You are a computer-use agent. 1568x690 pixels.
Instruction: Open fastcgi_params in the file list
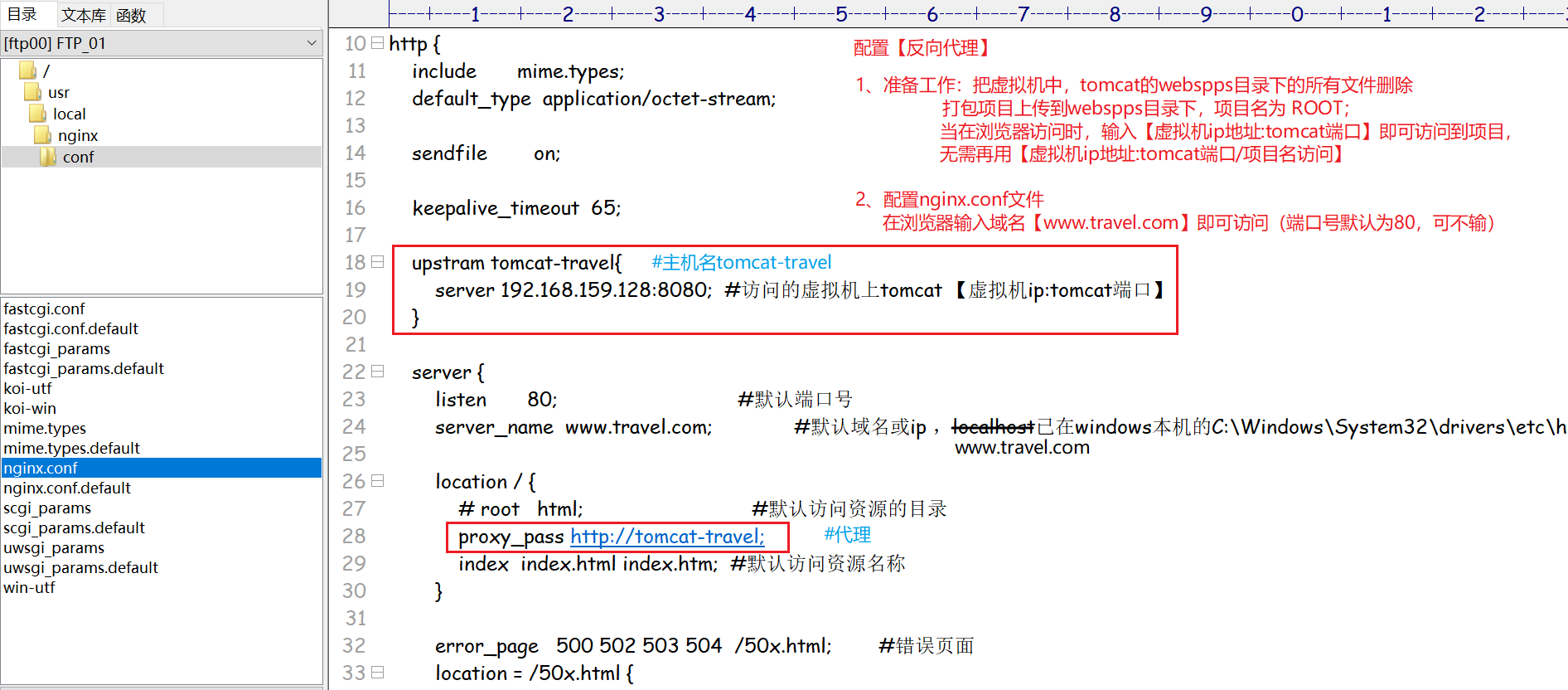tap(56, 348)
